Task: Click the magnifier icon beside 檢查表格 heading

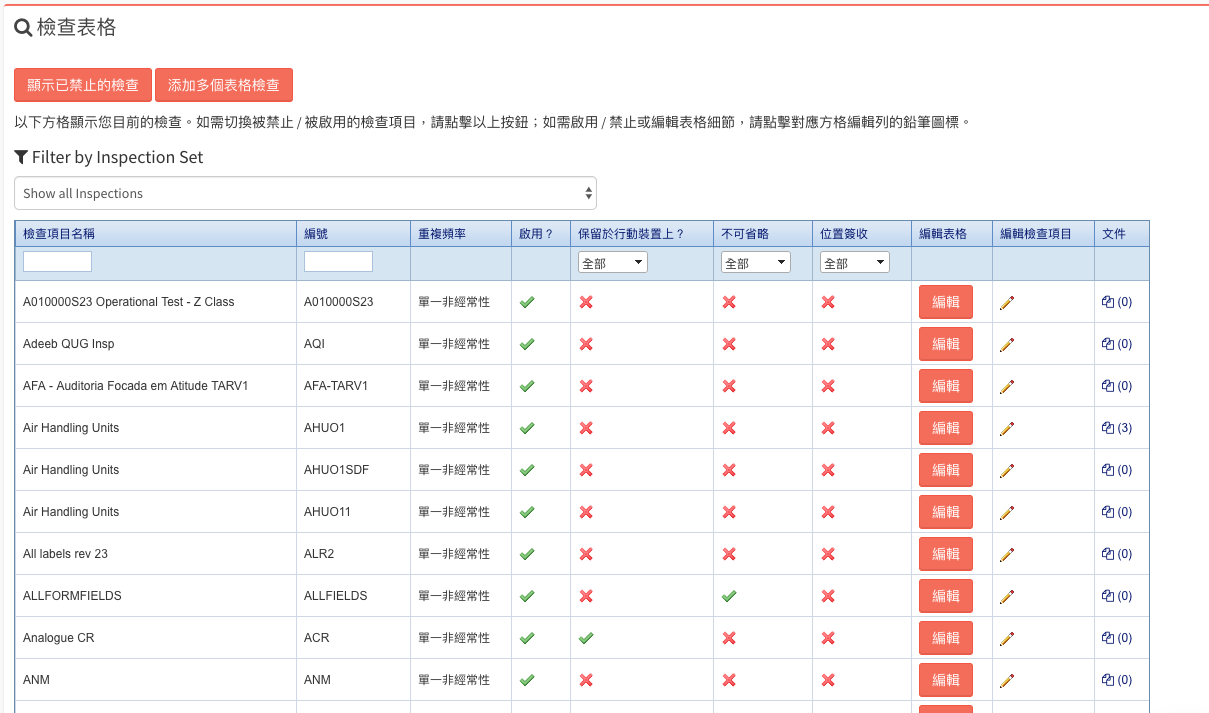Action: click(x=23, y=28)
